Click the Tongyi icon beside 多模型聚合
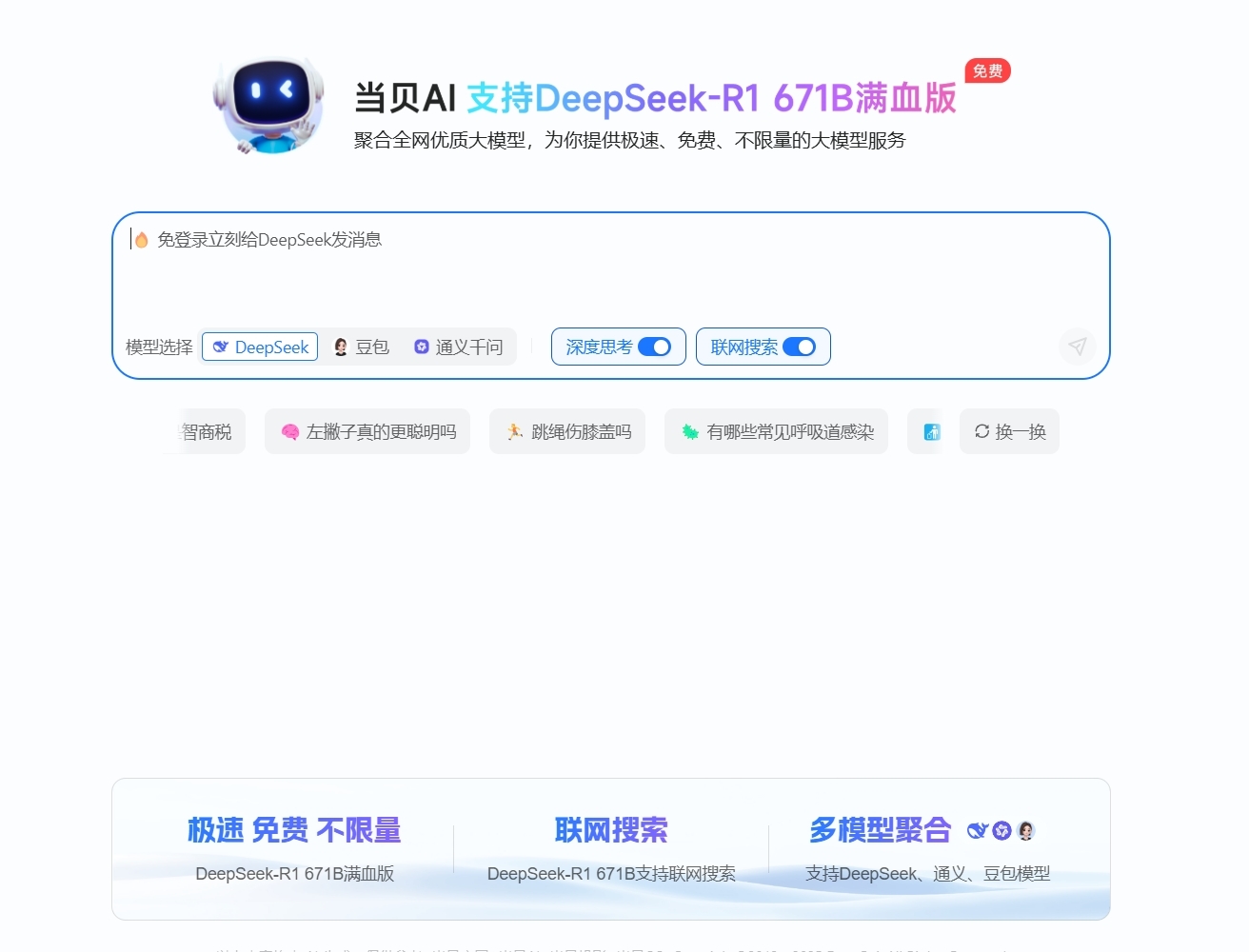This screenshot has height=952, width=1249. (x=1001, y=831)
